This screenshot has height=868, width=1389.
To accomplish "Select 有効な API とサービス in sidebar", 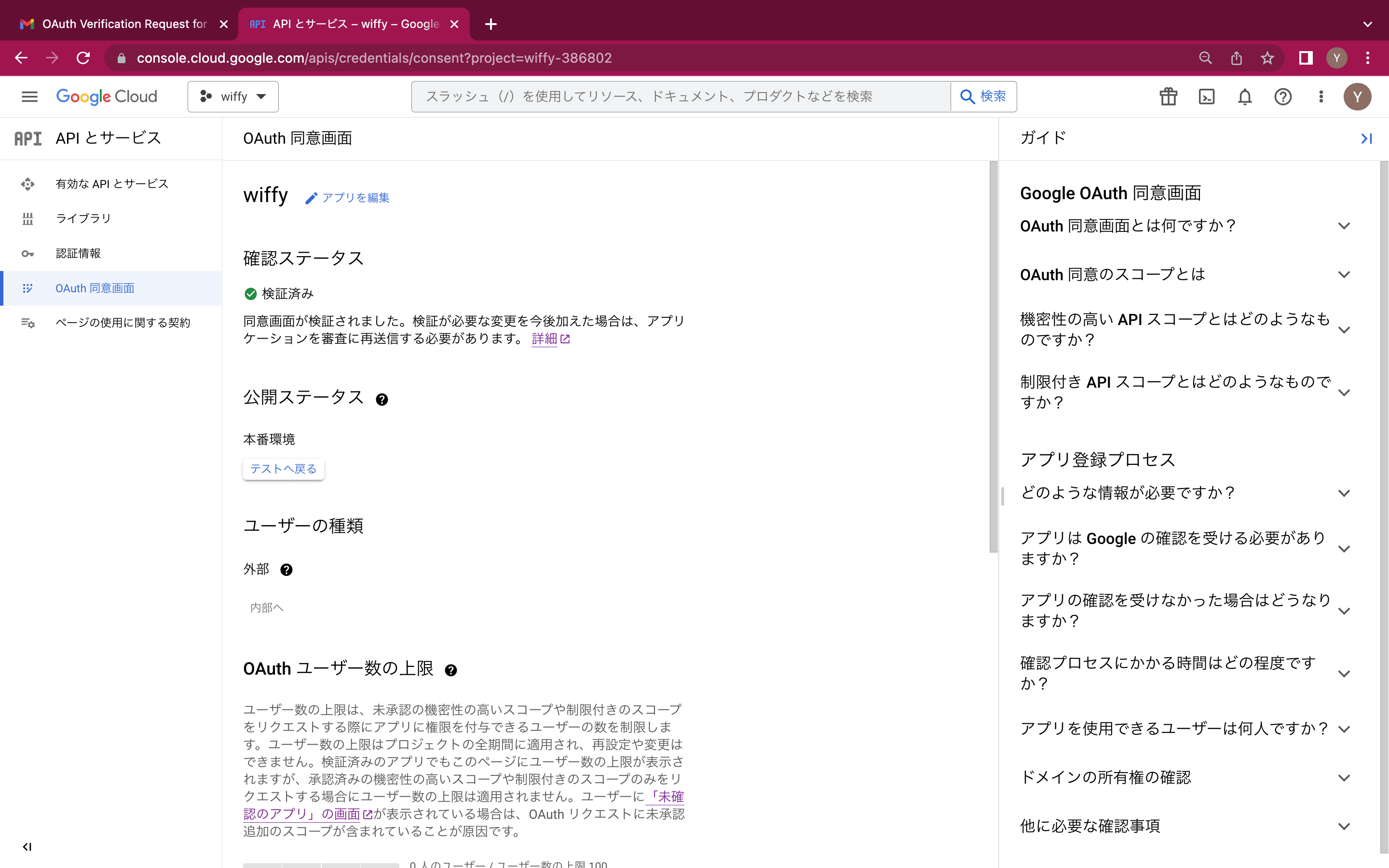I will 111,184.
